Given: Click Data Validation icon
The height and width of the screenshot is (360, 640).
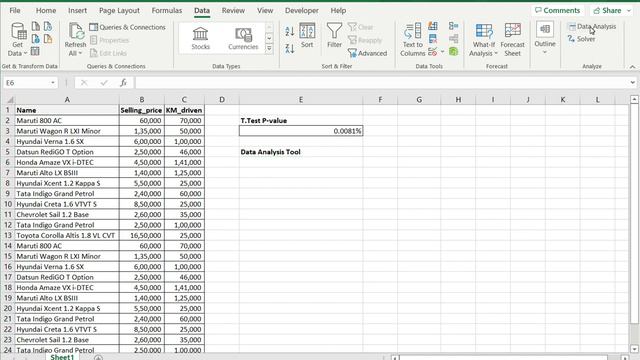Looking at the screenshot, I should tap(433, 52).
